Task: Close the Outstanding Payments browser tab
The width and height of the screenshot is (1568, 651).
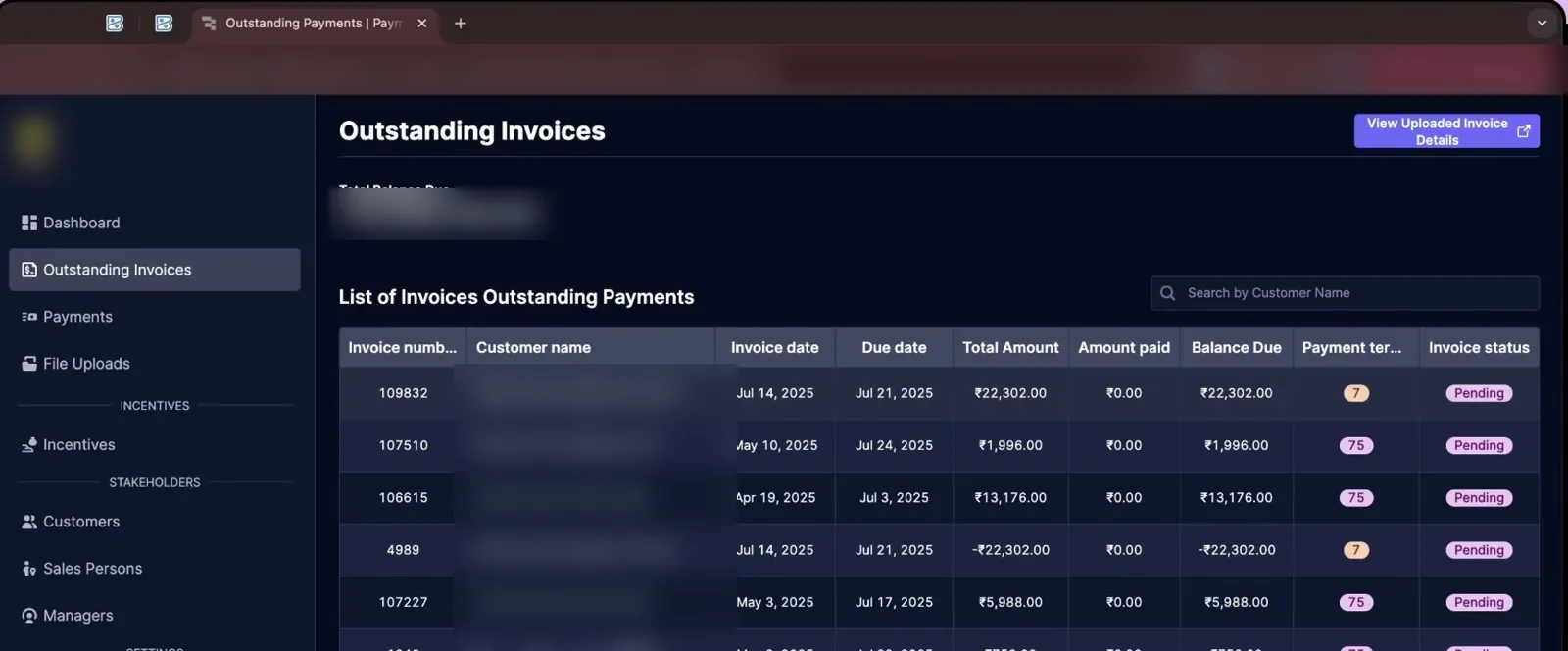Action: click(x=422, y=24)
